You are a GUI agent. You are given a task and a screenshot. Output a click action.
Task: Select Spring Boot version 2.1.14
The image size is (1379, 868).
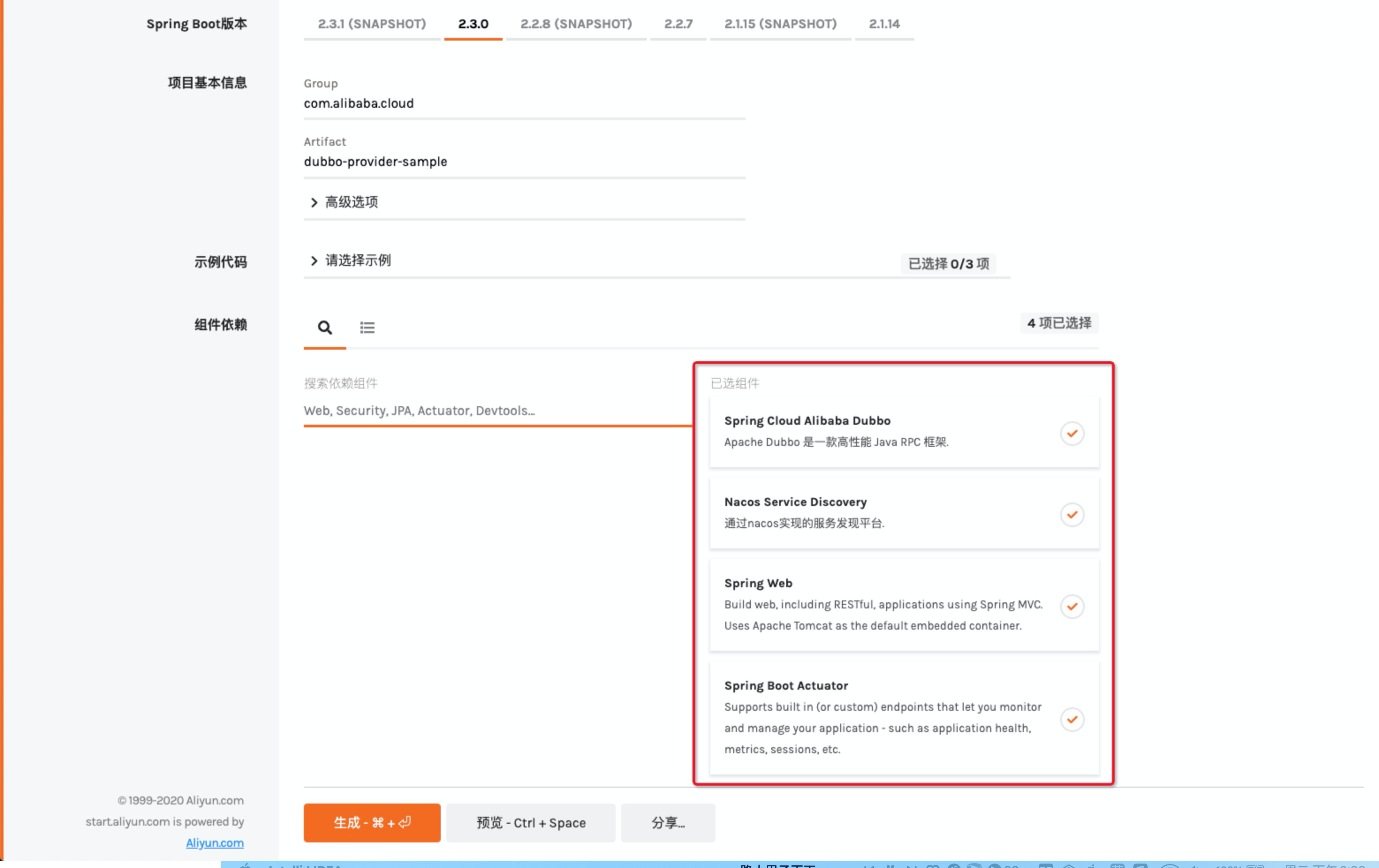(884, 24)
